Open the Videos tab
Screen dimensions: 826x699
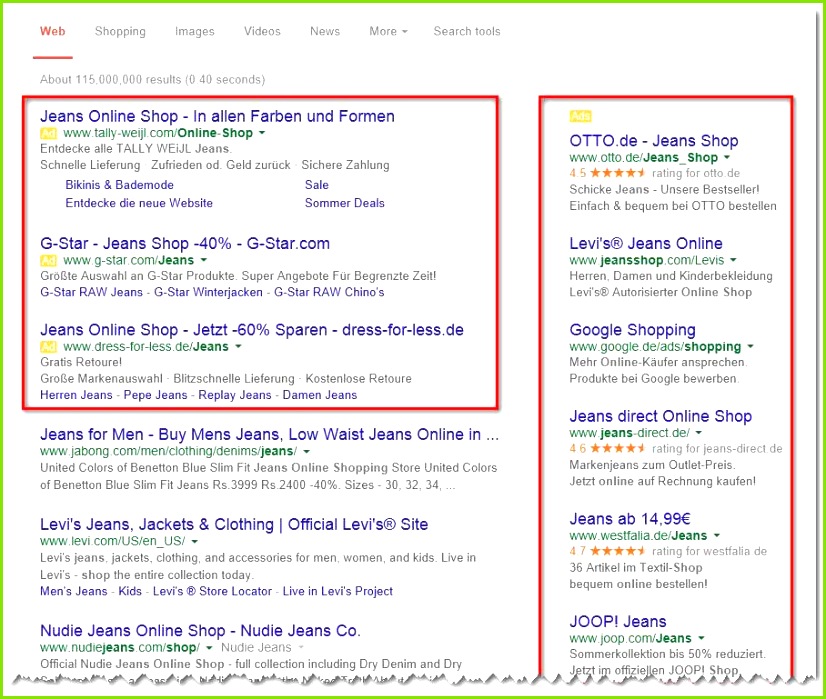262,31
